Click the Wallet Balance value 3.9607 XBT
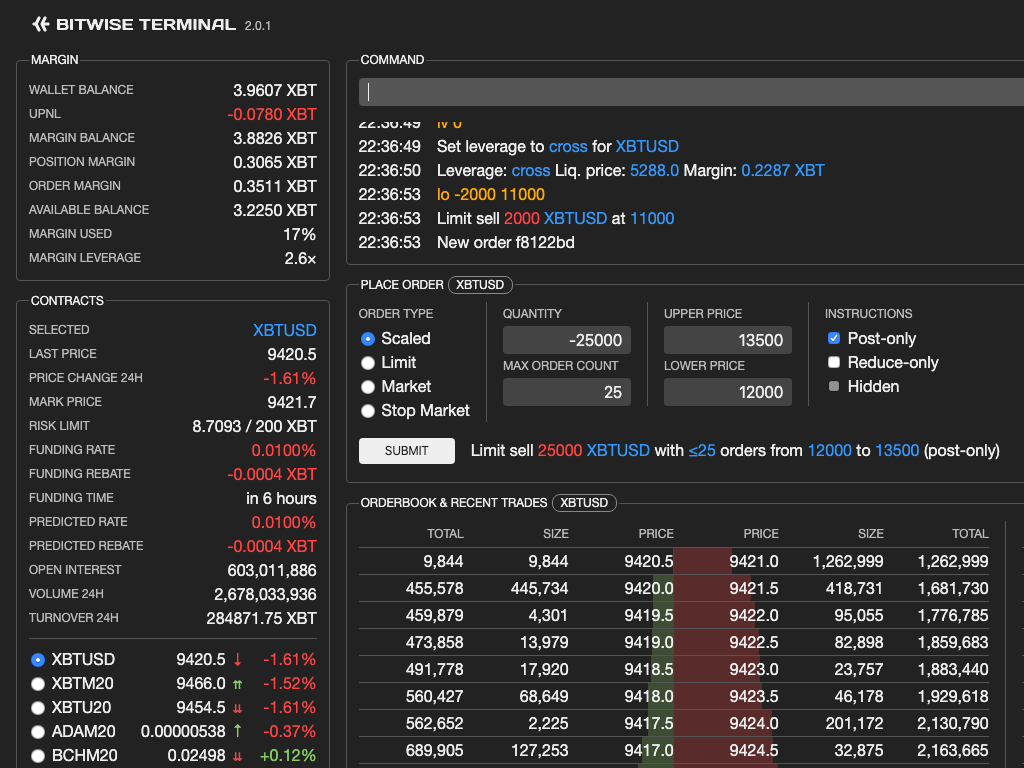 275,90
